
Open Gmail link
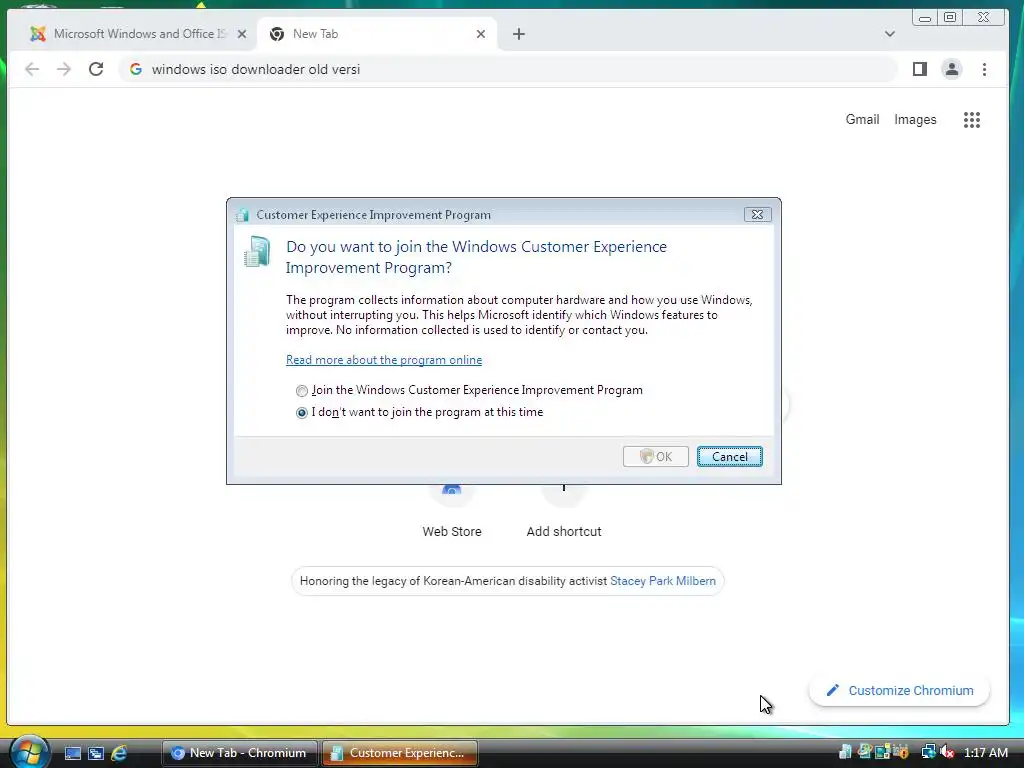[x=862, y=120]
